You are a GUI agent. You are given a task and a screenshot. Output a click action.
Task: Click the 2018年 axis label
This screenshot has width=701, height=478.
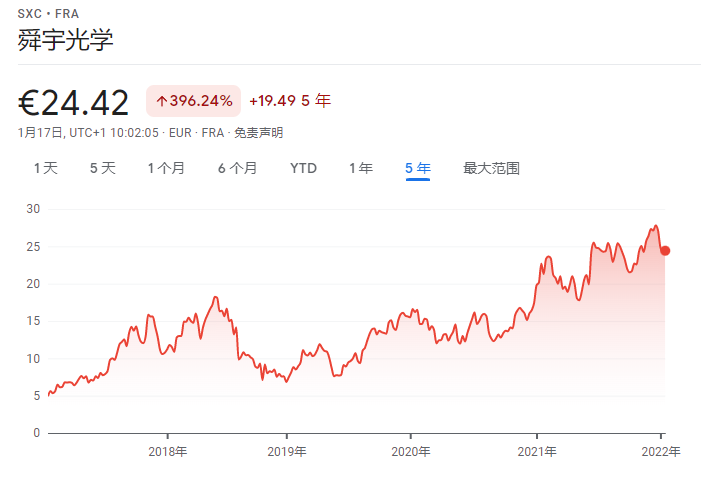pyautogui.click(x=168, y=452)
